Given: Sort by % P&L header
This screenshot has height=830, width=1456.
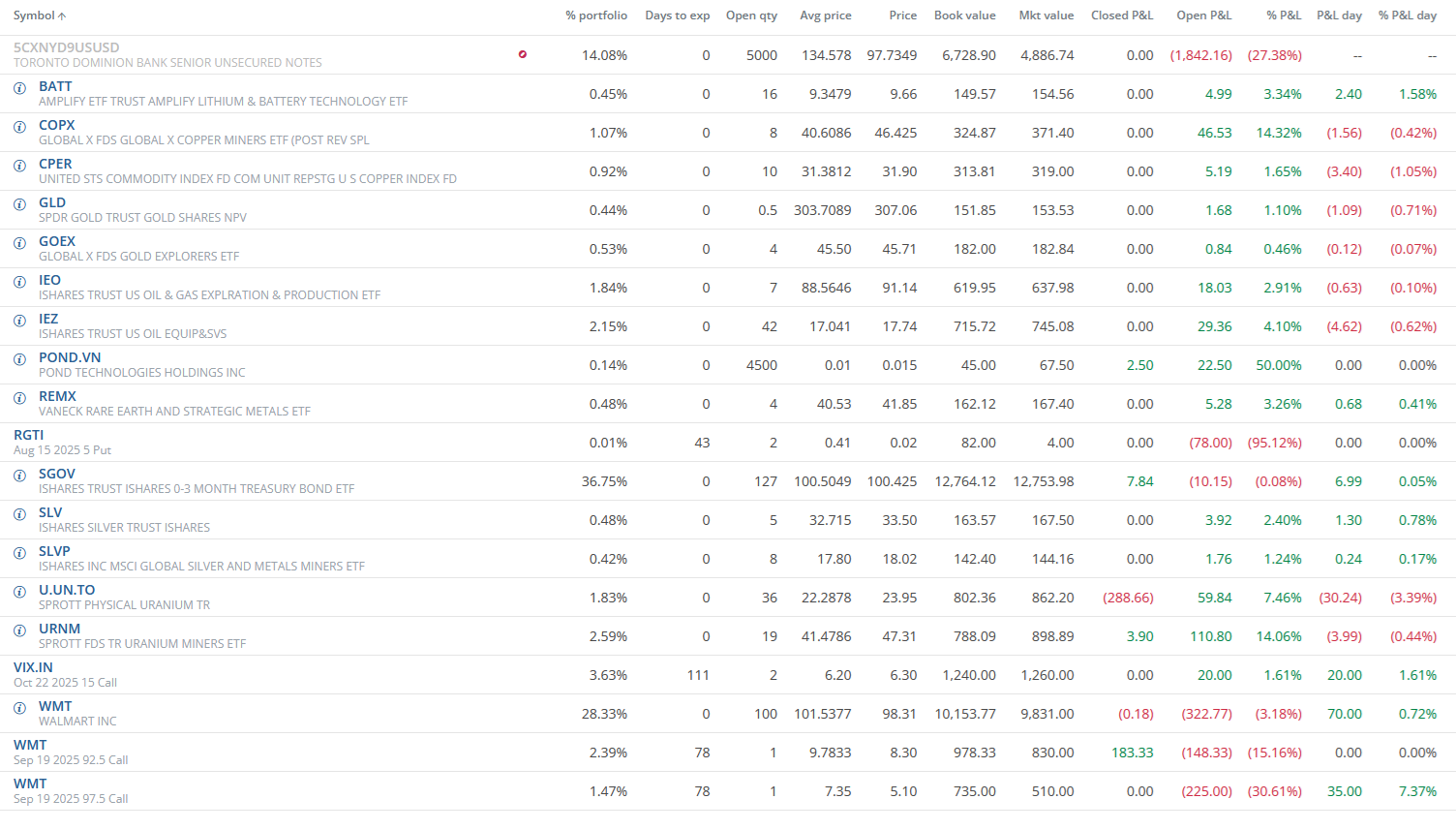Looking at the screenshot, I should coord(1284,15).
